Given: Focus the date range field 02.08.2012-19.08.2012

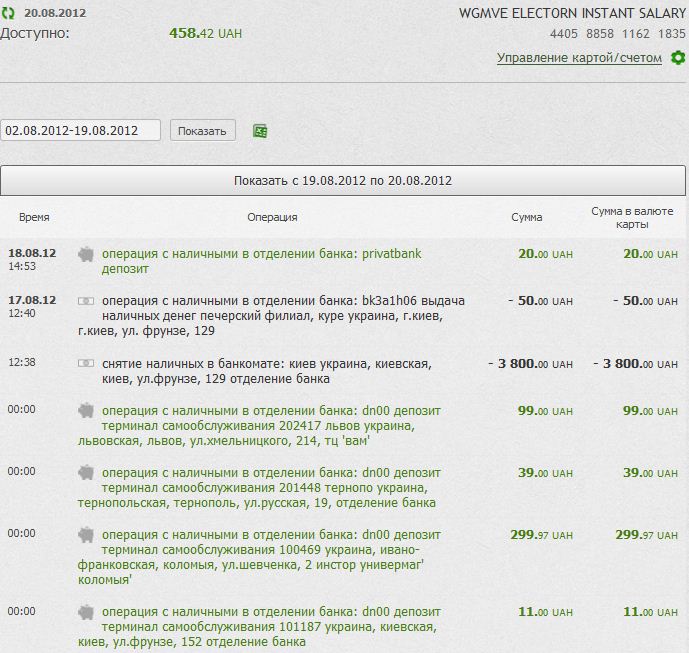Looking at the screenshot, I should click(x=80, y=131).
